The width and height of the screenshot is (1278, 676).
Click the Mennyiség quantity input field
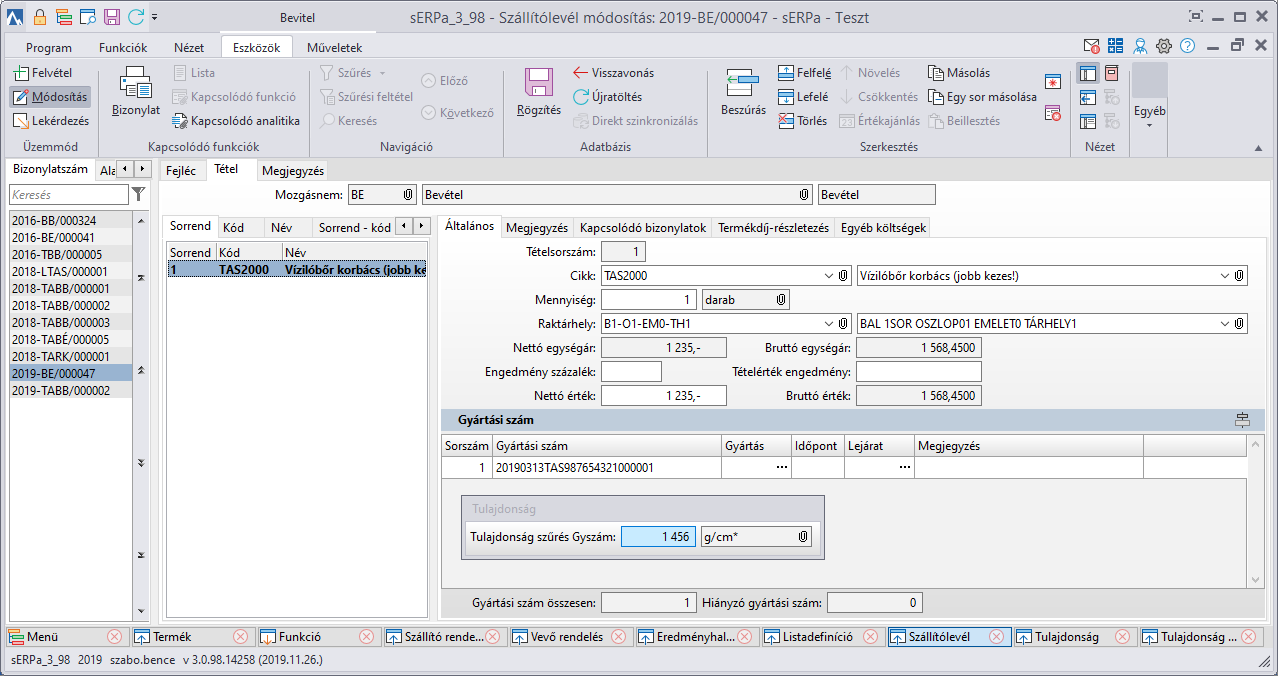pos(649,300)
